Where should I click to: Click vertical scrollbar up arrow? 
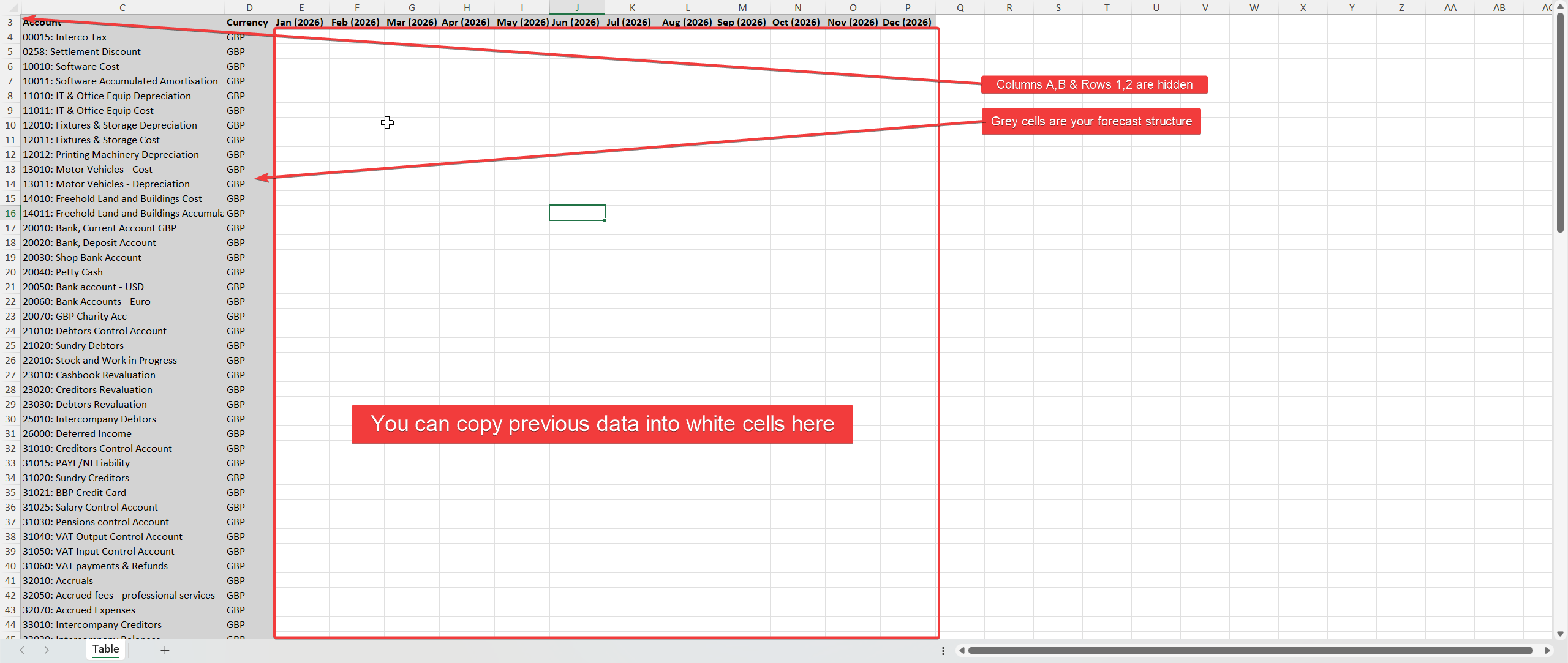click(1560, 6)
